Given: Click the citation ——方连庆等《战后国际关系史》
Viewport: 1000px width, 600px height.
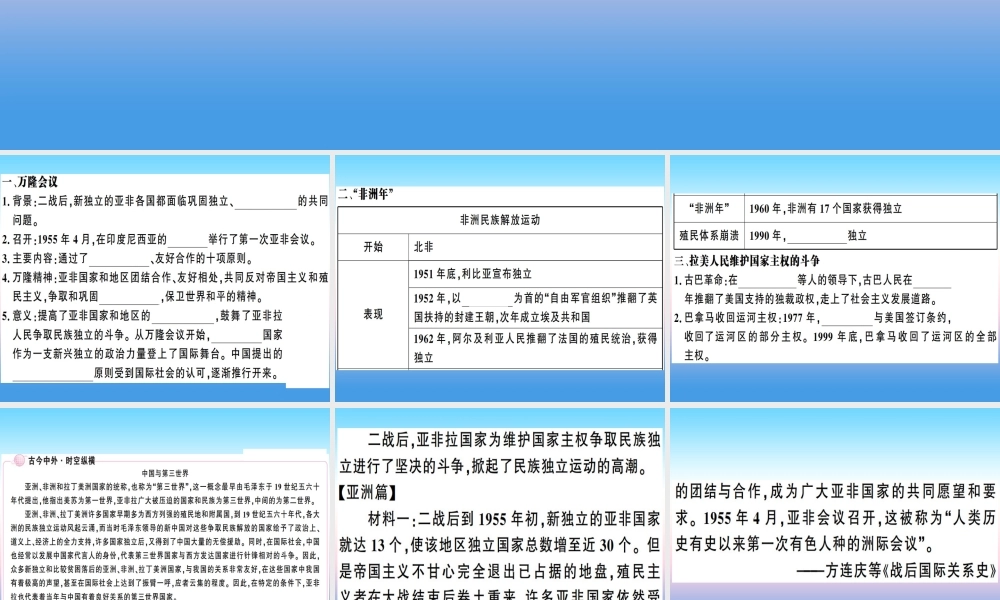Looking at the screenshot, I should coord(896,570).
